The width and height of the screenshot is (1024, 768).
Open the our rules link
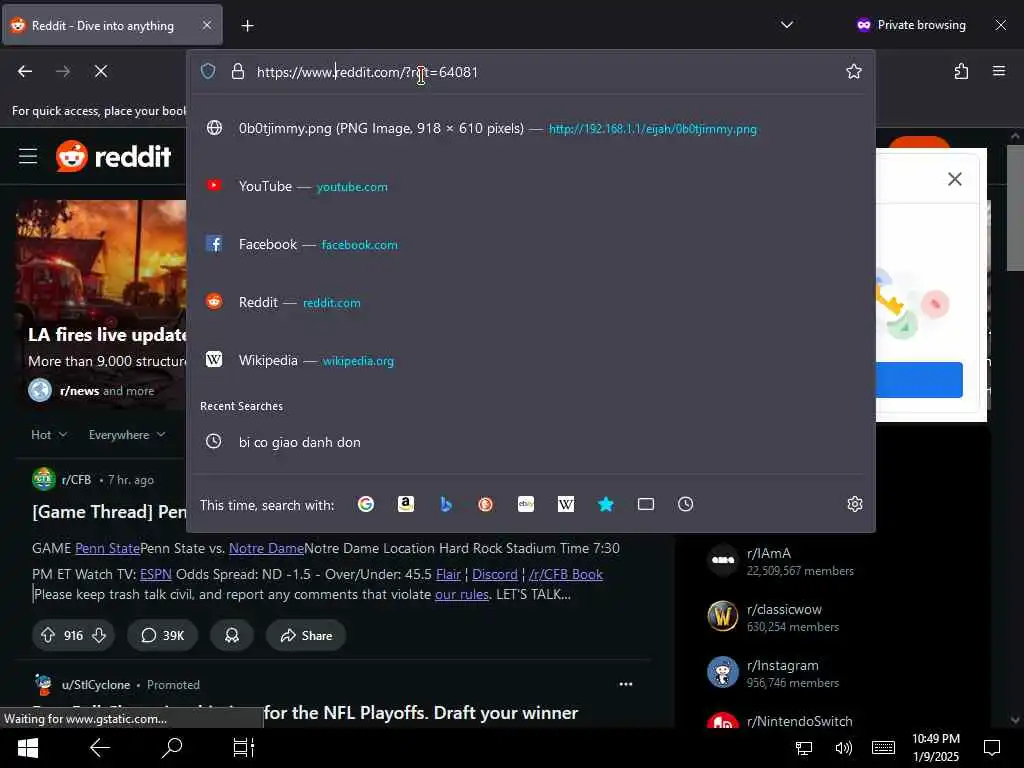(x=462, y=594)
